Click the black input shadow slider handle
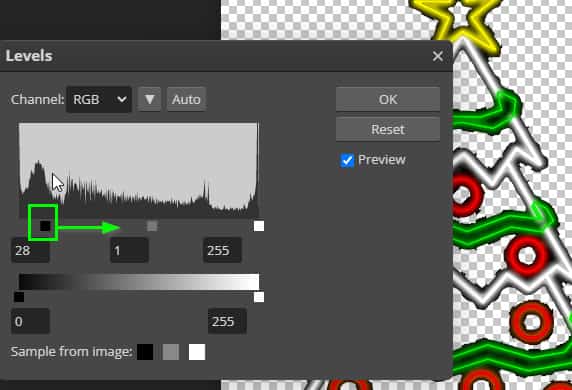572x390 pixels. (x=45, y=226)
